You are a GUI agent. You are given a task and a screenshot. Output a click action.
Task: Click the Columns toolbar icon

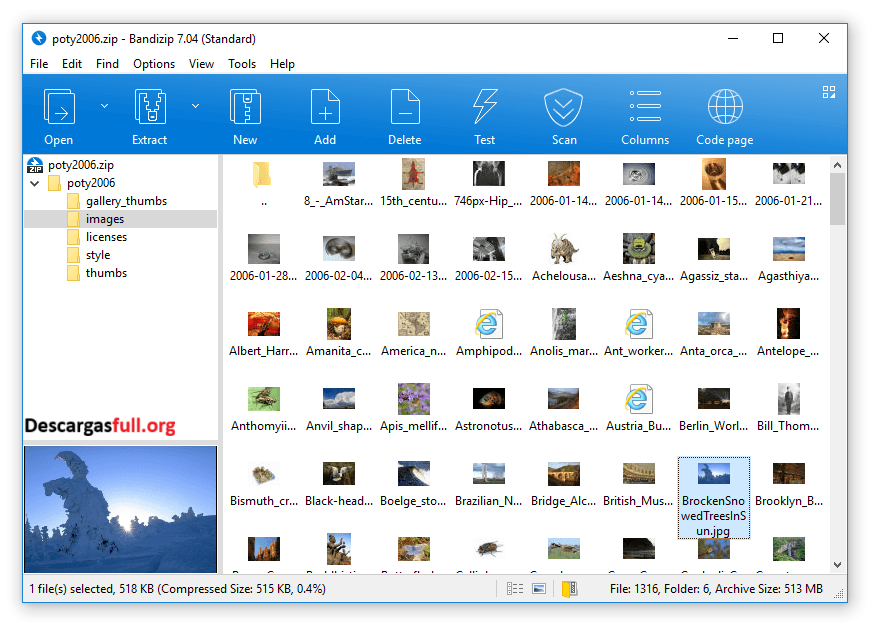(645, 106)
